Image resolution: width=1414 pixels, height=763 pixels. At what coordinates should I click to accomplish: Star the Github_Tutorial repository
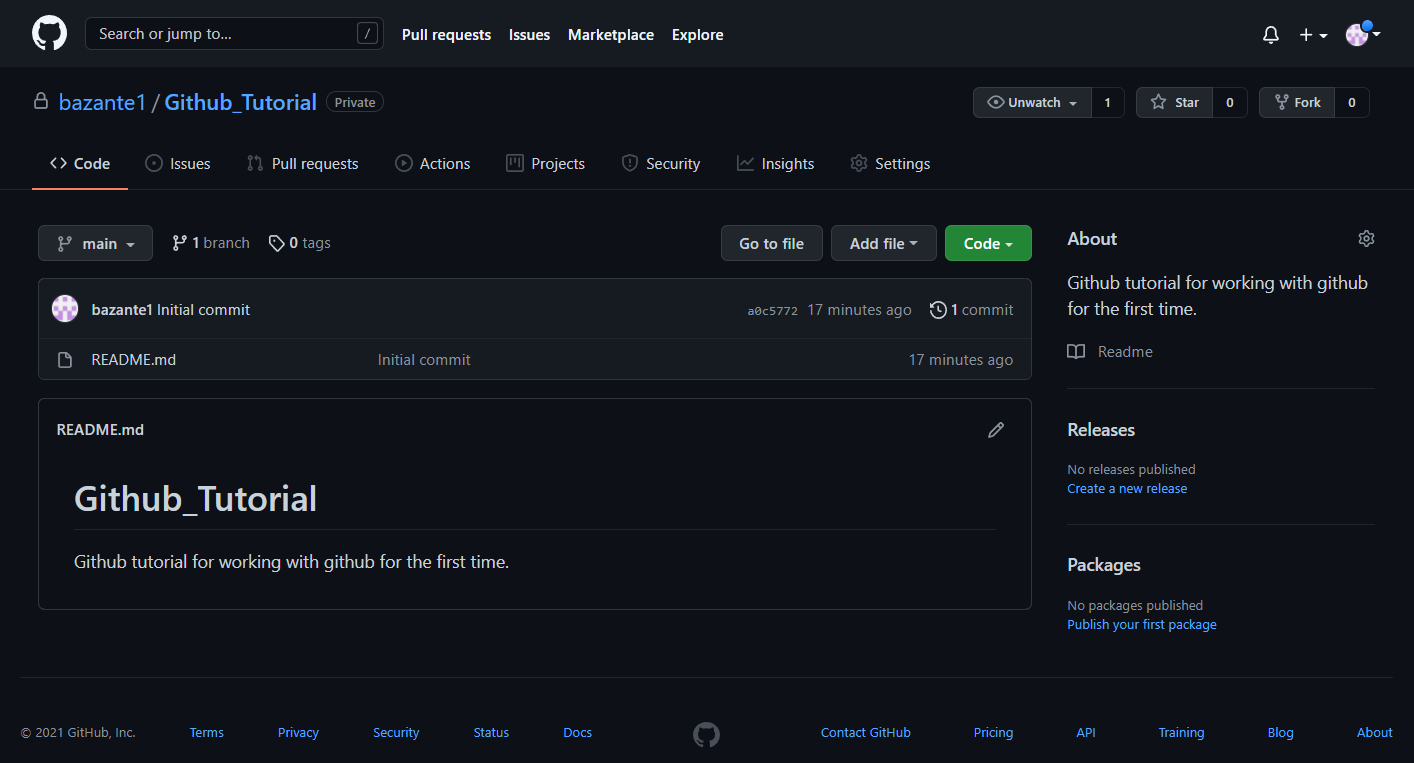1174,102
